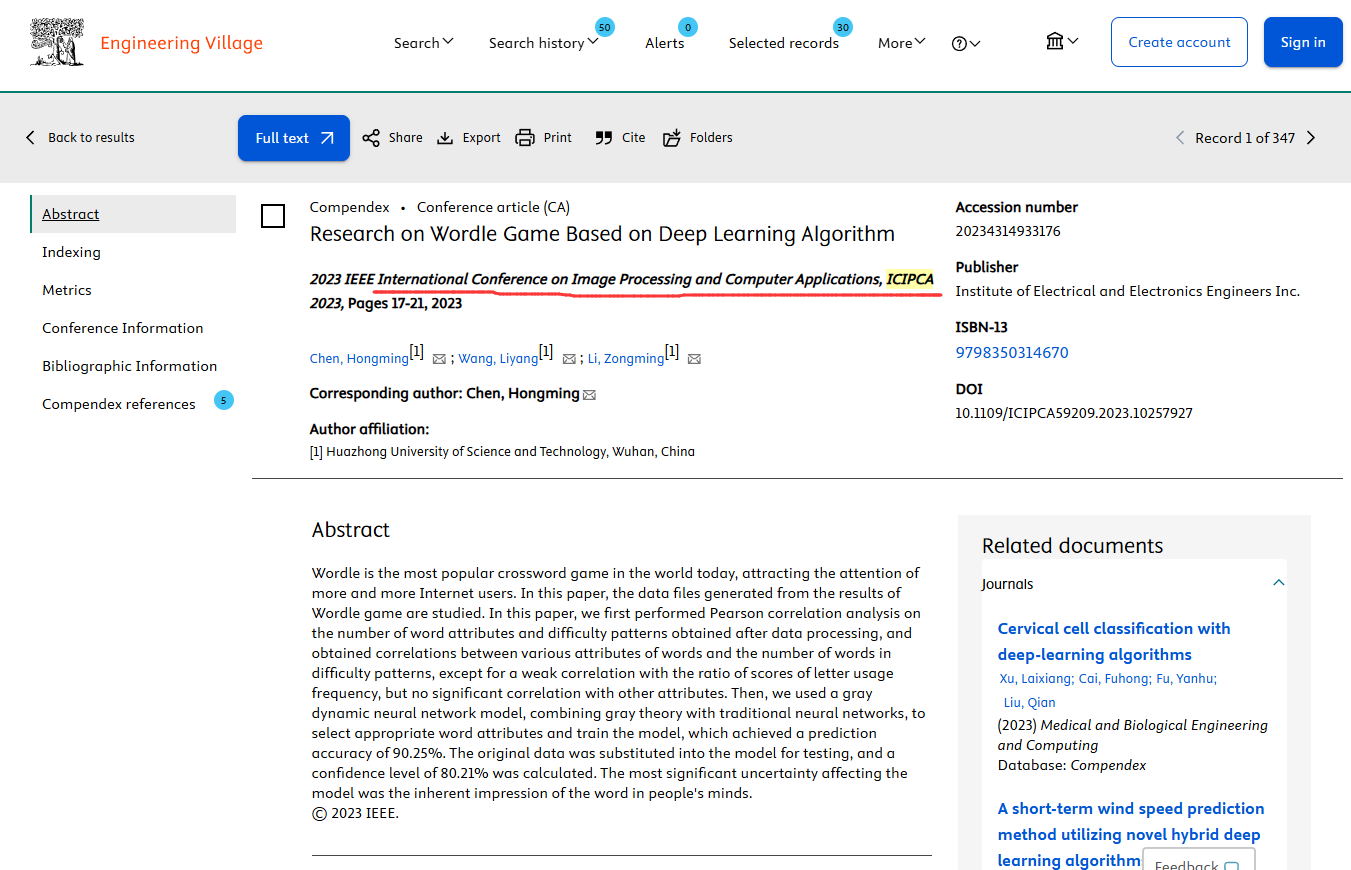Screen dimensions: 1351x870
Task: Click Record 1 of 347 text
Action: pyautogui.click(x=1245, y=138)
